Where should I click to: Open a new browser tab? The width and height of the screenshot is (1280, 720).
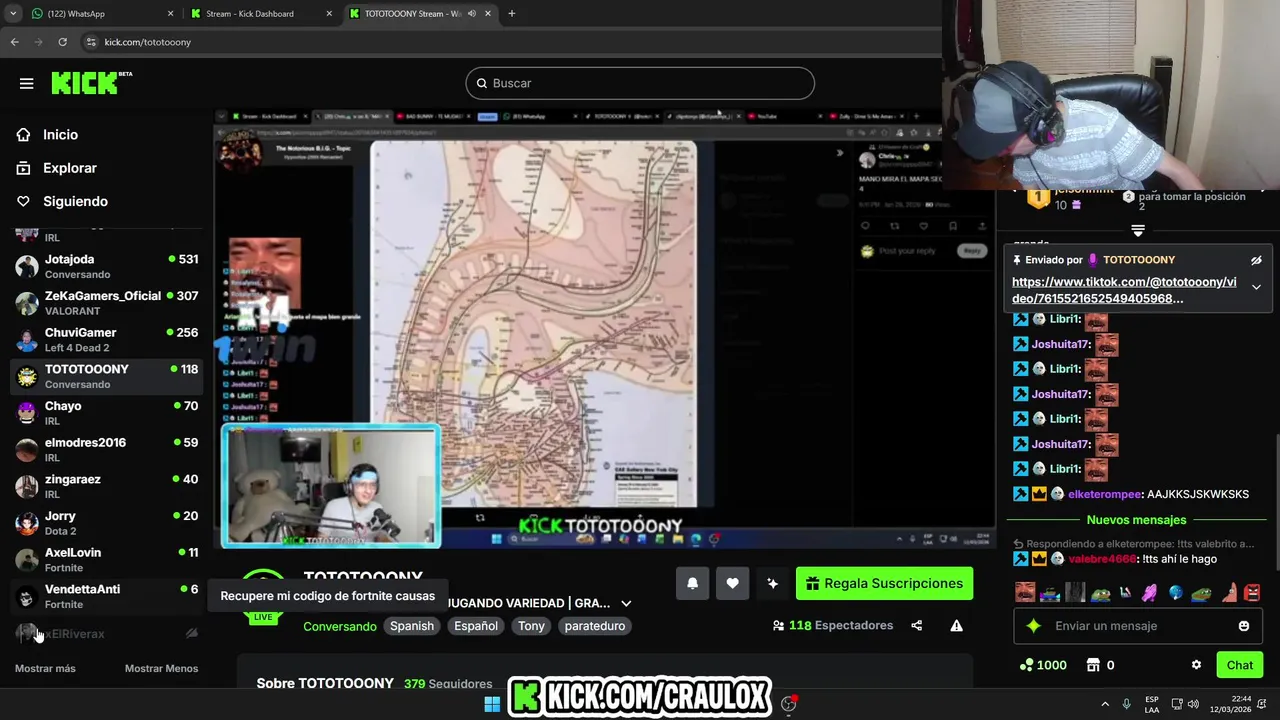click(x=511, y=14)
